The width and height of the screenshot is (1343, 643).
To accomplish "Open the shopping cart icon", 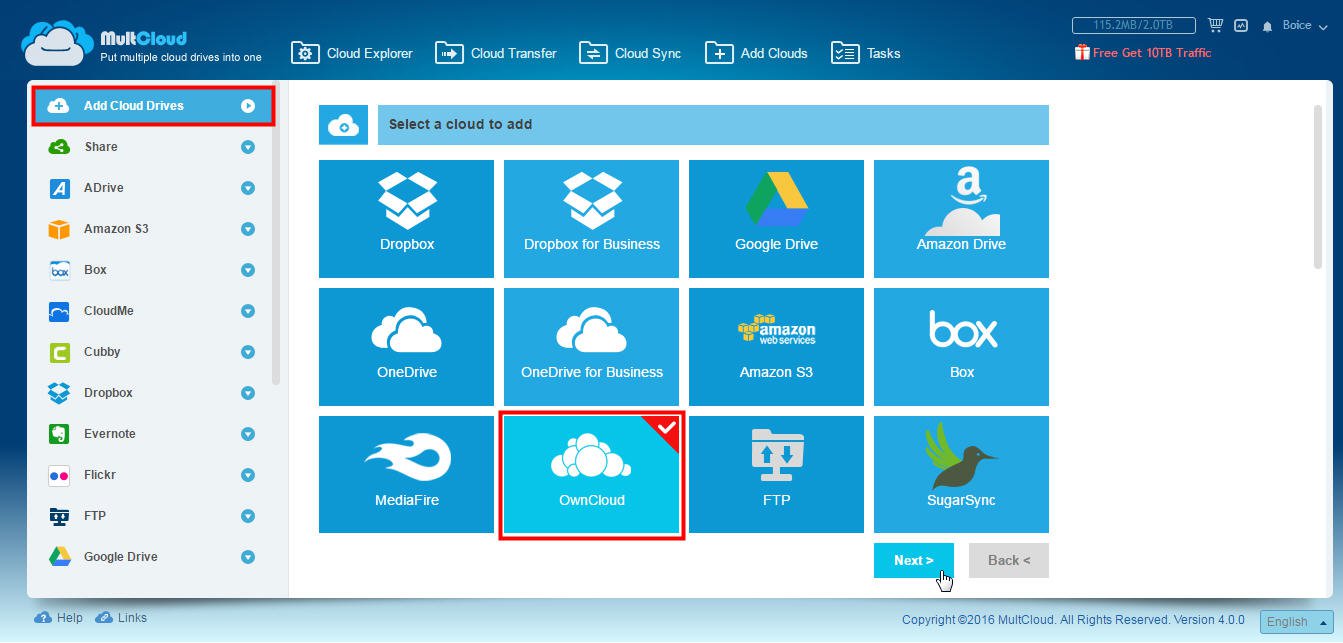I will point(1216,25).
